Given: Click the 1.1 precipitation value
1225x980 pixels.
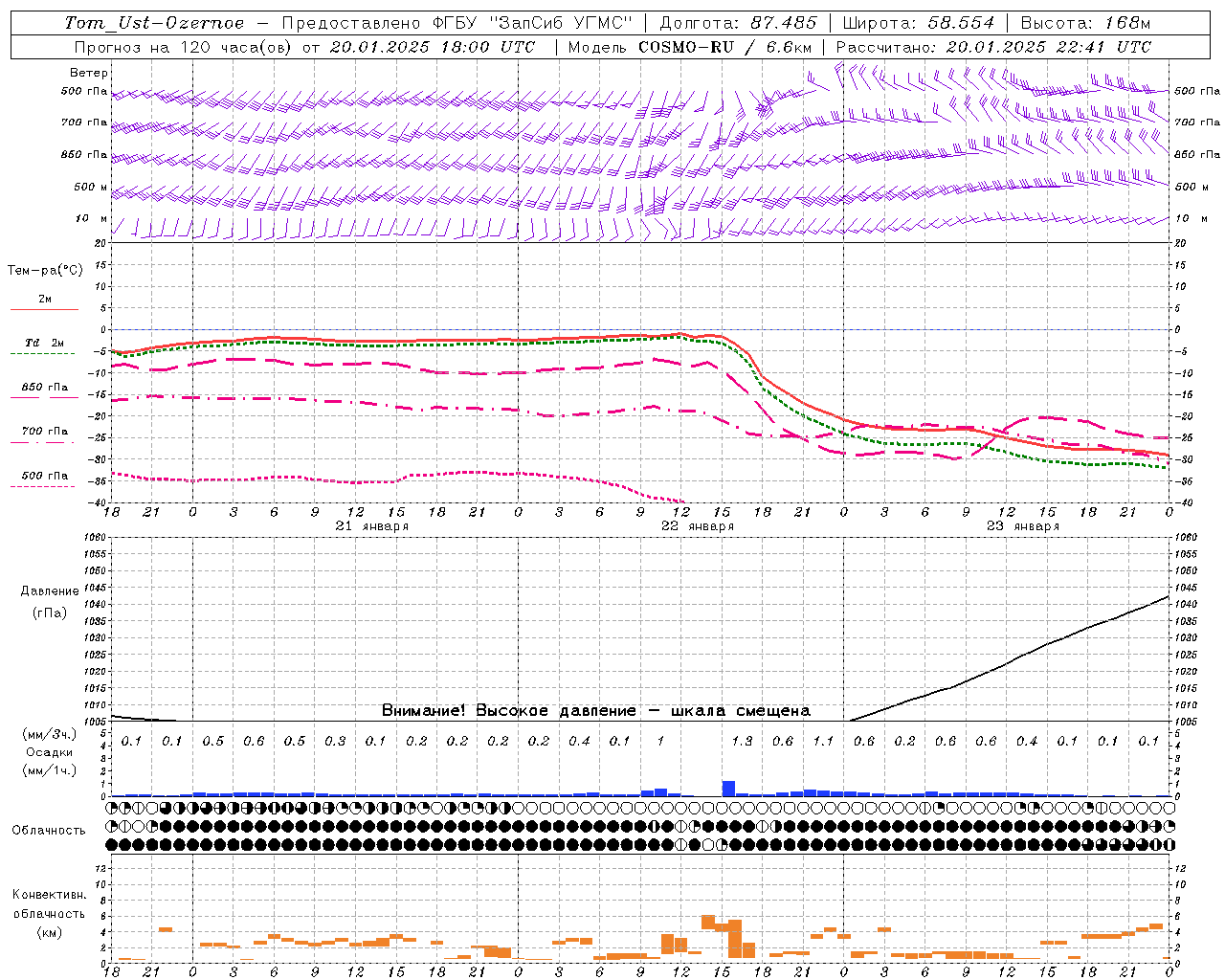Looking at the screenshot, I should click(823, 741).
